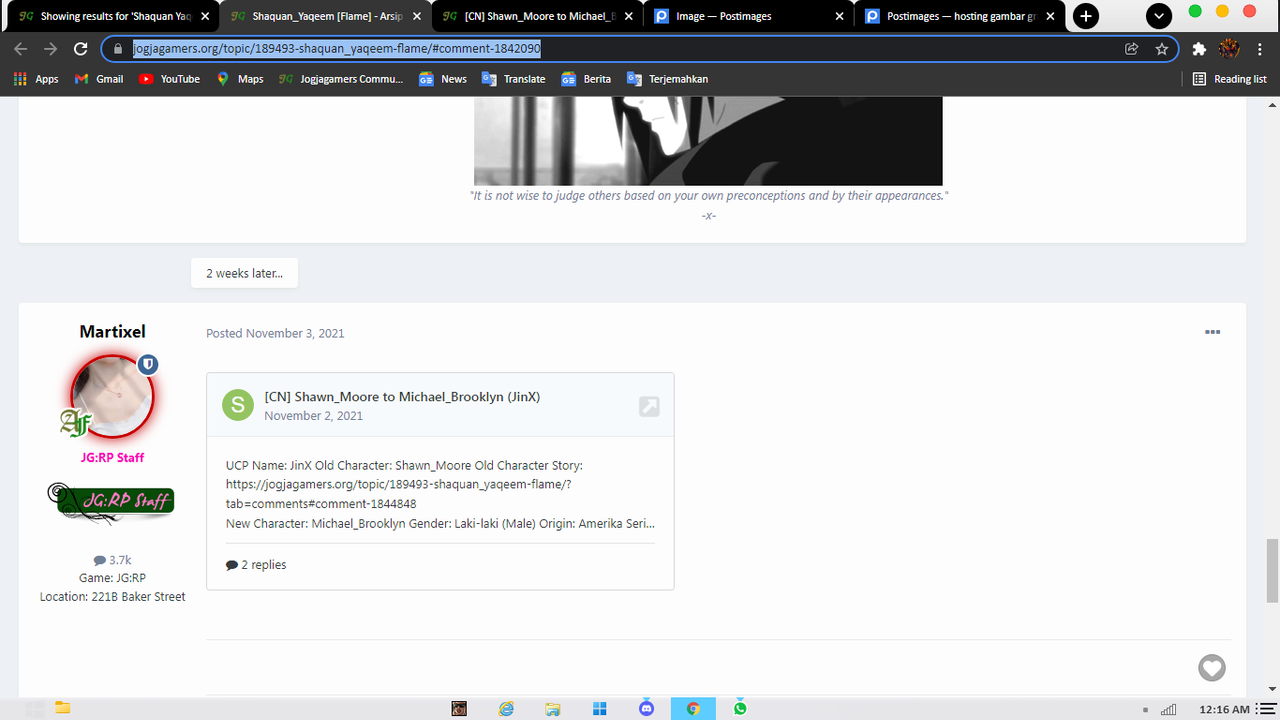1280x720 pixels.
Task: Reload the current page
Action: pyautogui.click(x=80, y=49)
